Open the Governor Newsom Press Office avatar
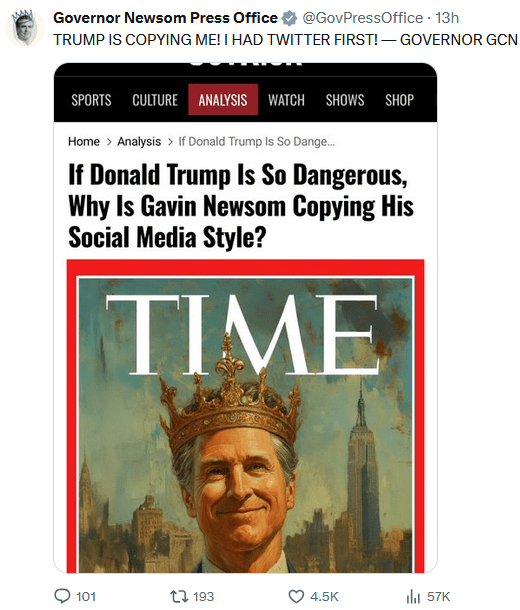The image size is (520, 610). (x=25, y=28)
